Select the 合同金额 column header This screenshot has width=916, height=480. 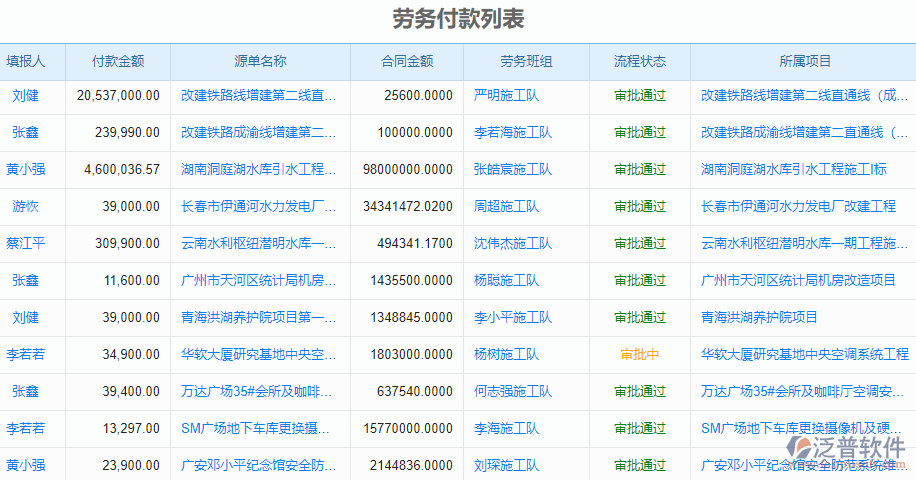point(407,61)
